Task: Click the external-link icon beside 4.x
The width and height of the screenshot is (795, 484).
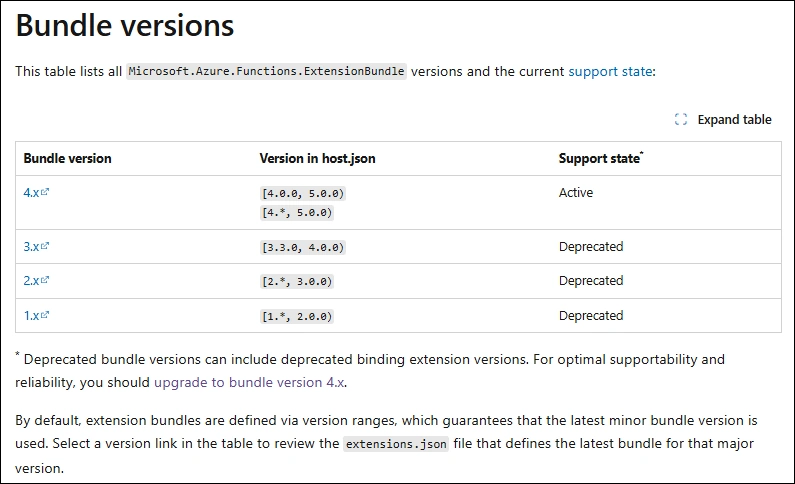Action: pos(45,192)
